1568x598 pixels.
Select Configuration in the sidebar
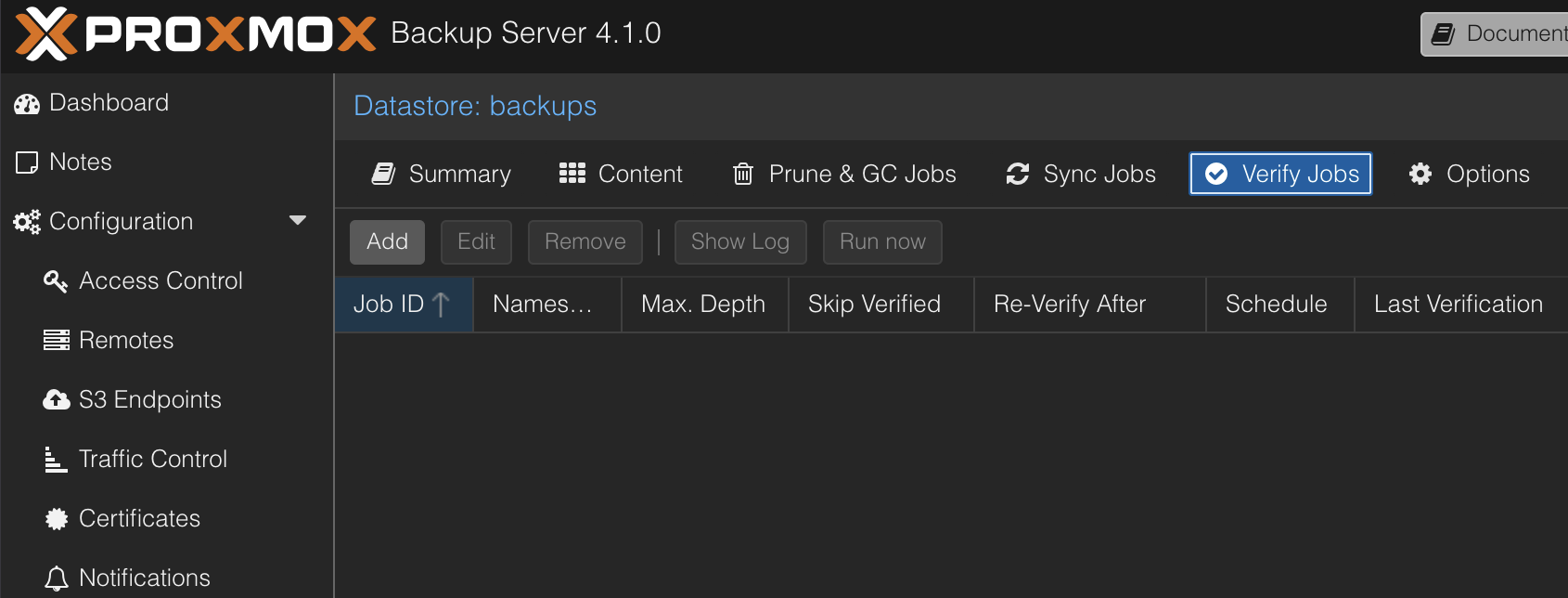point(167,222)
